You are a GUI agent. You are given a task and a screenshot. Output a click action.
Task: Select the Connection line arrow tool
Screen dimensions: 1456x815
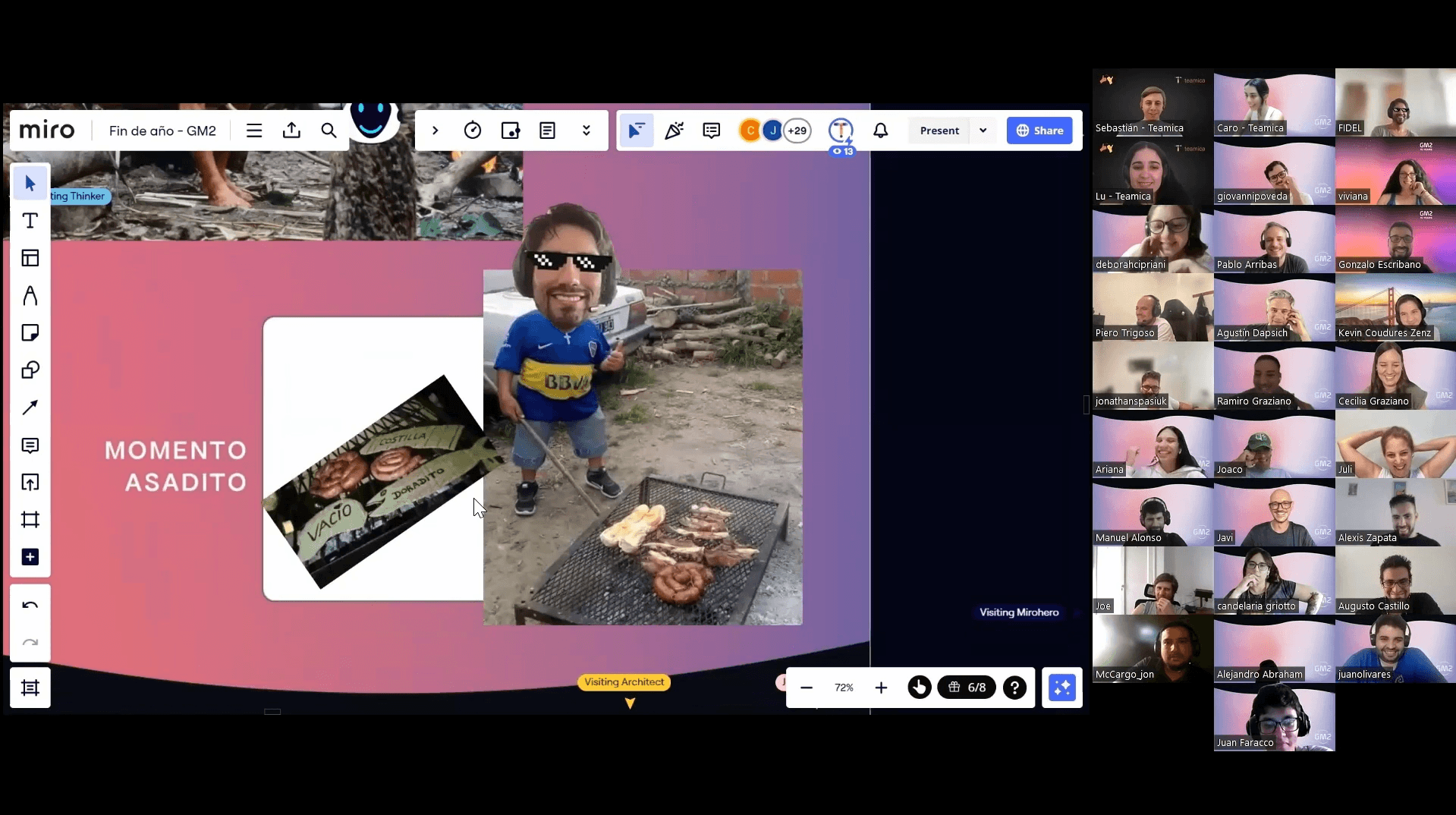pos(30,407)
